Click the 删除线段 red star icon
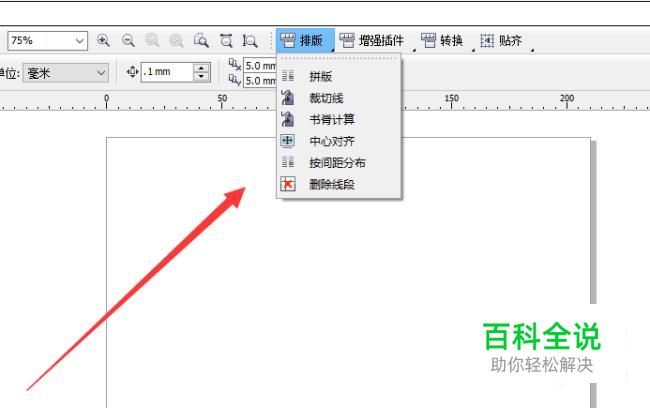Viewport: 650px width, 408px height. 288,184
